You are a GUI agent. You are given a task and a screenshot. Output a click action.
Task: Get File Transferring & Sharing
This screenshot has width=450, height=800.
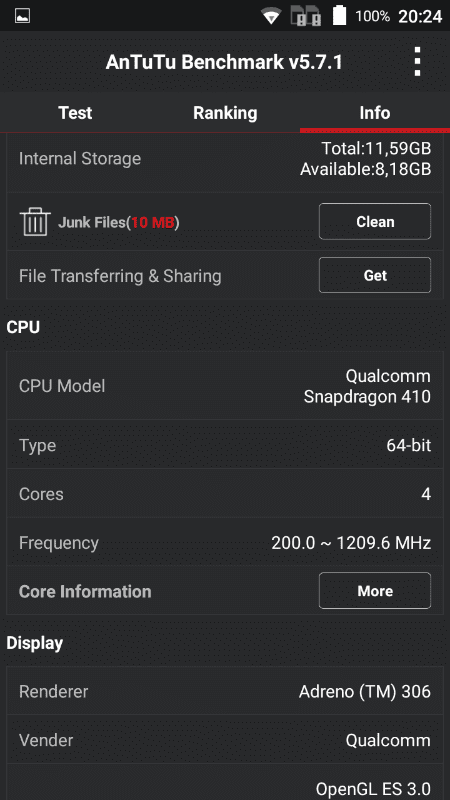click(x=375, y=276)
